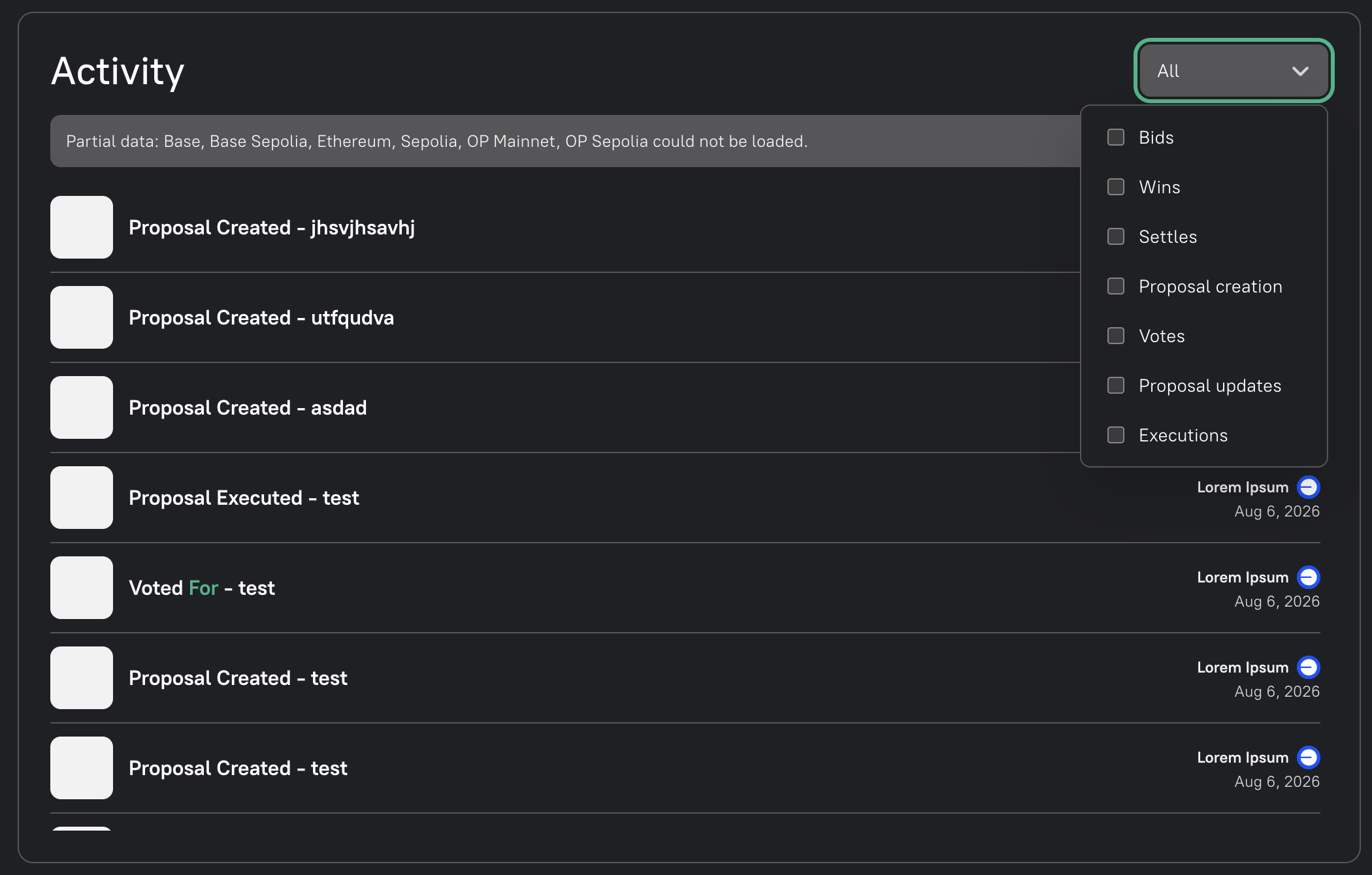
Task: Click the Partial data warning banner
Action: point(566,141)
